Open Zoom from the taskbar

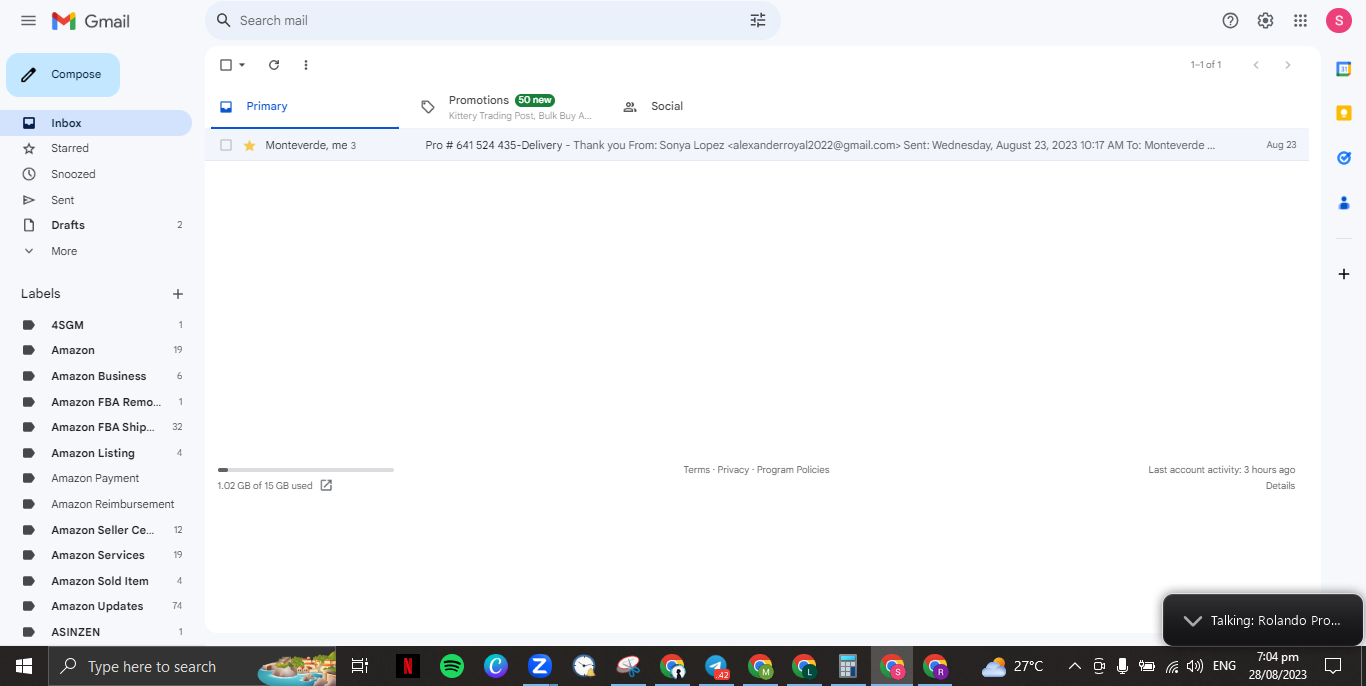pos(540,666)
